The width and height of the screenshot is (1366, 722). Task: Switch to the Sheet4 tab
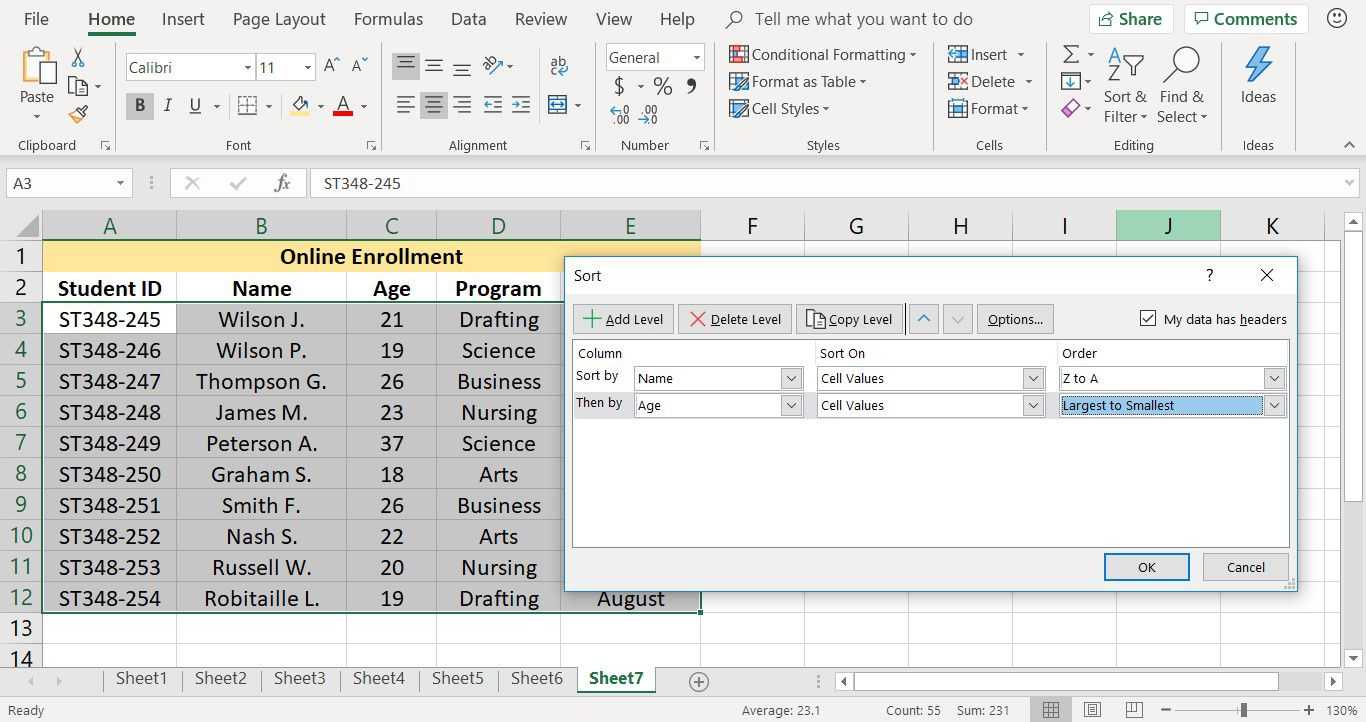click(379, 678)
